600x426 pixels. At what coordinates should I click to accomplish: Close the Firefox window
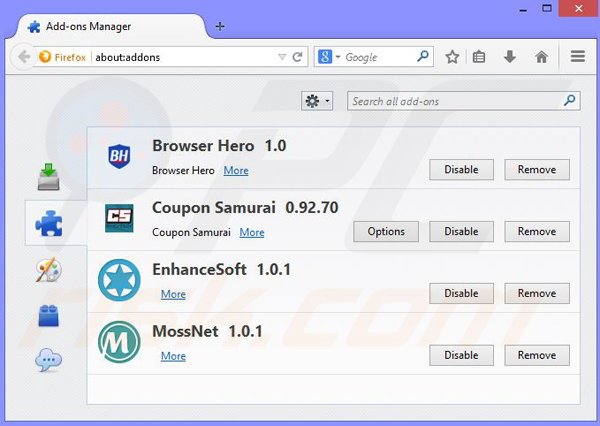click(x=579, y=8)
